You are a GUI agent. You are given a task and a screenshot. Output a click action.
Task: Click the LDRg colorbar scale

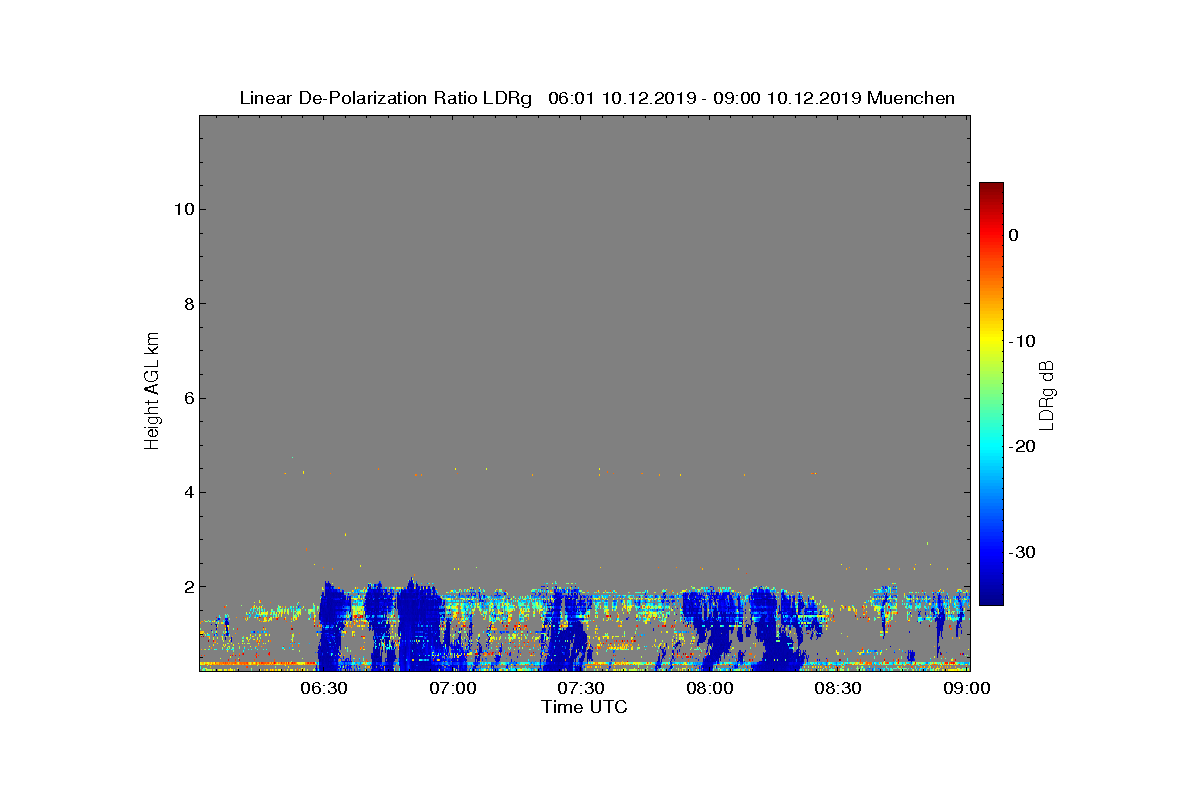[x=991, y=394]
